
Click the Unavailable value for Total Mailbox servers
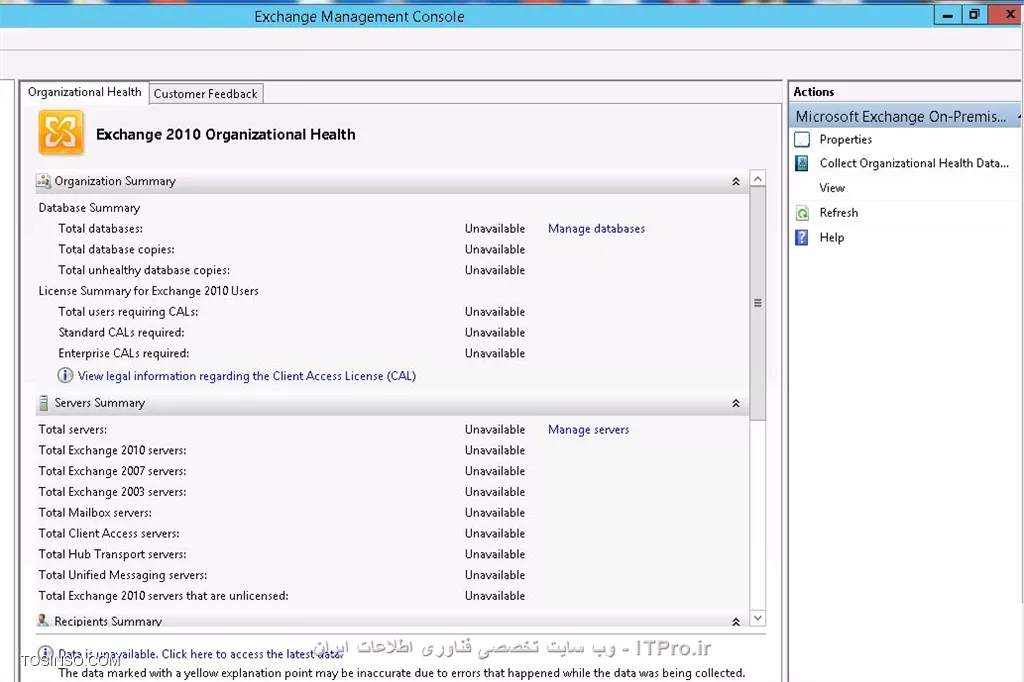[495, 513]
